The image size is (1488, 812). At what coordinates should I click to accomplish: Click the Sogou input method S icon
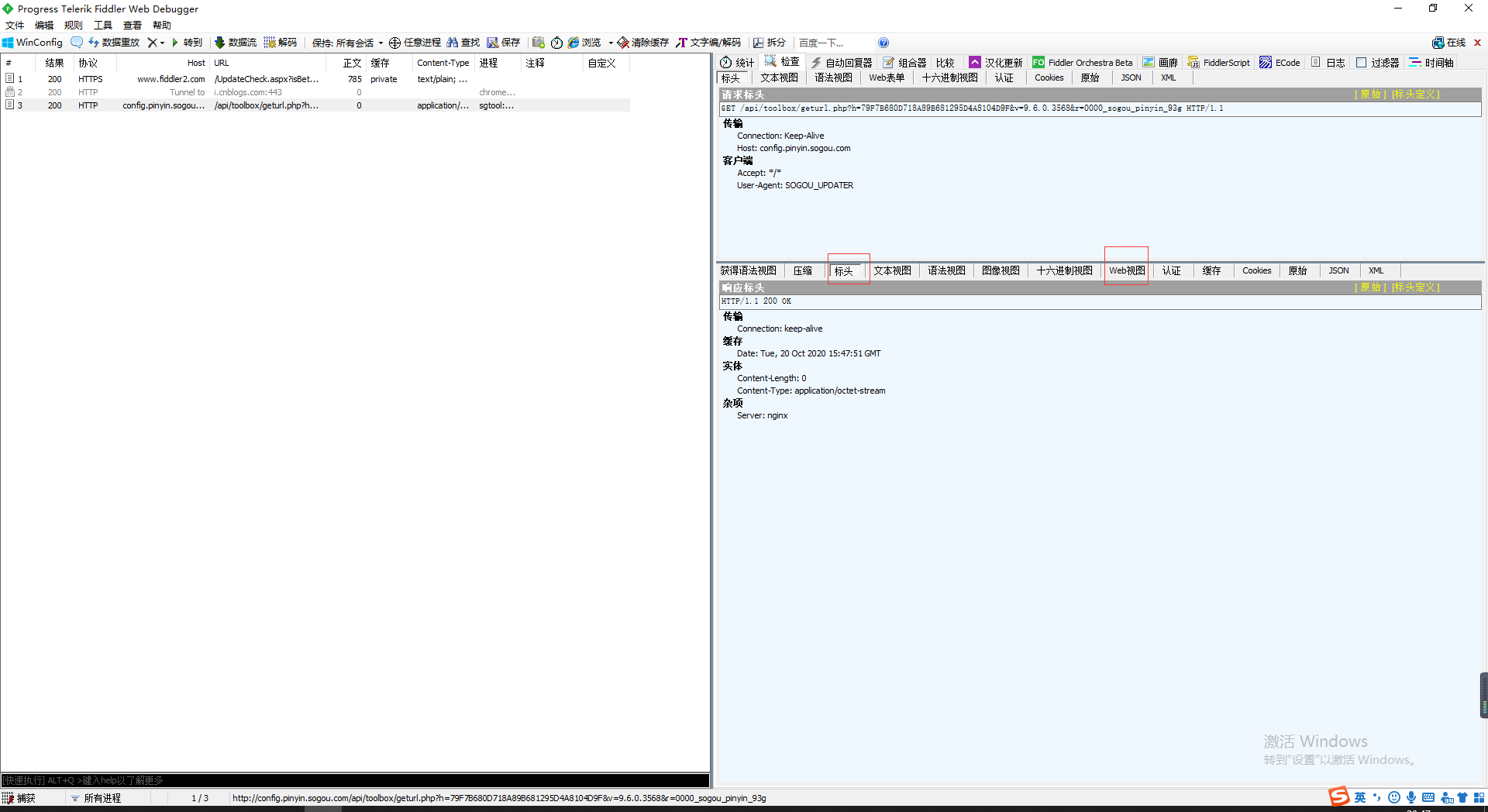point(1338,797)
